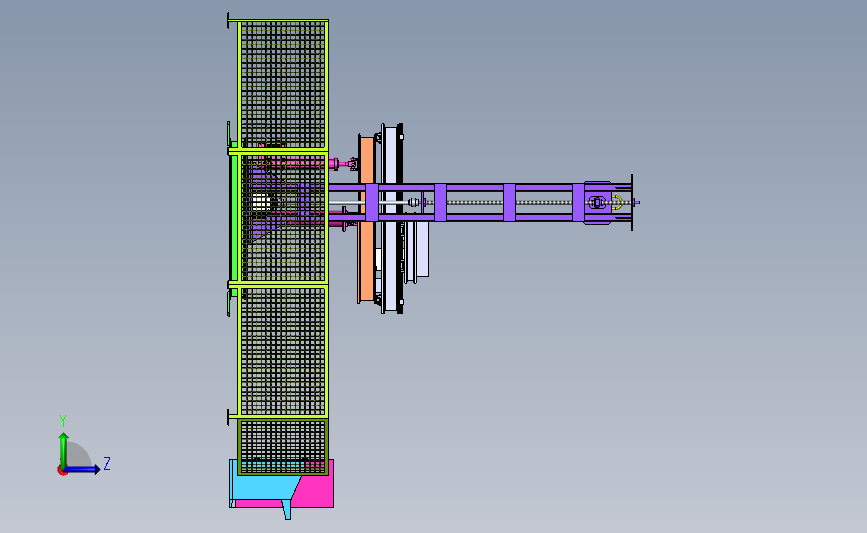
Task: Click the green Y axis arrow of the triad
Action: pos(64,450)
